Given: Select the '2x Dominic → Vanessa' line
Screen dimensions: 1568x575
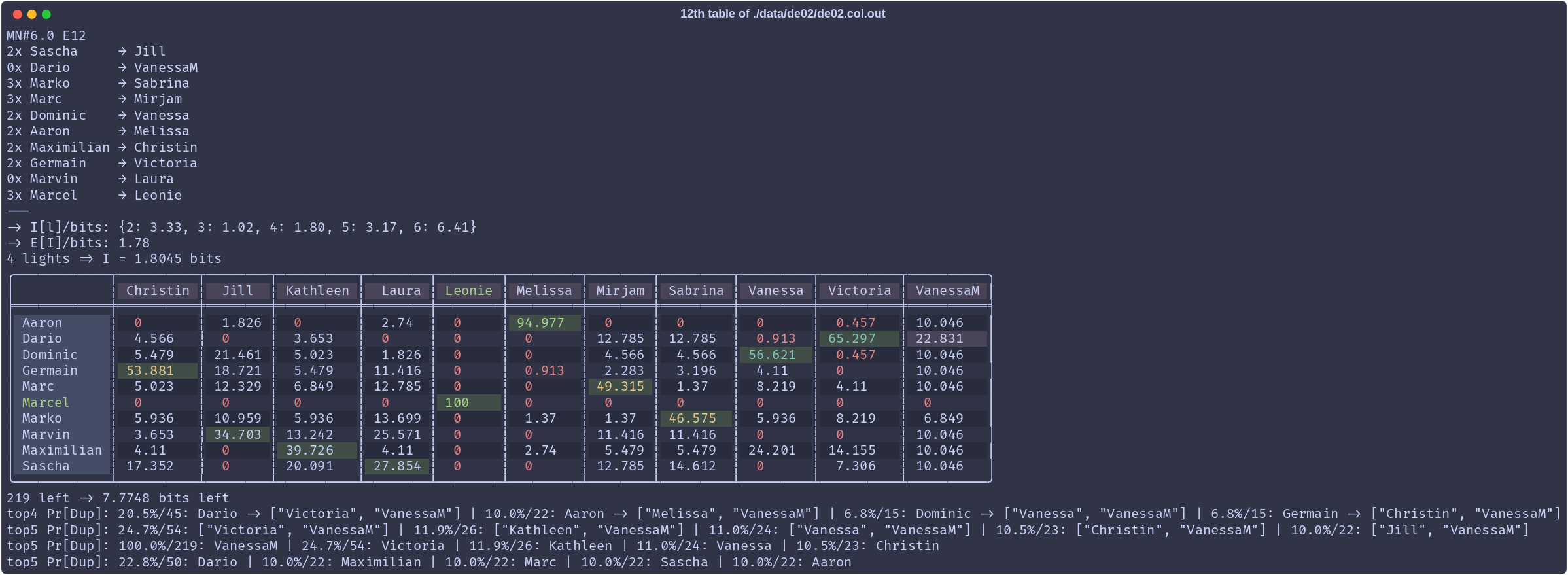Looking at the screenshot, I should click(x=98, y=115).
